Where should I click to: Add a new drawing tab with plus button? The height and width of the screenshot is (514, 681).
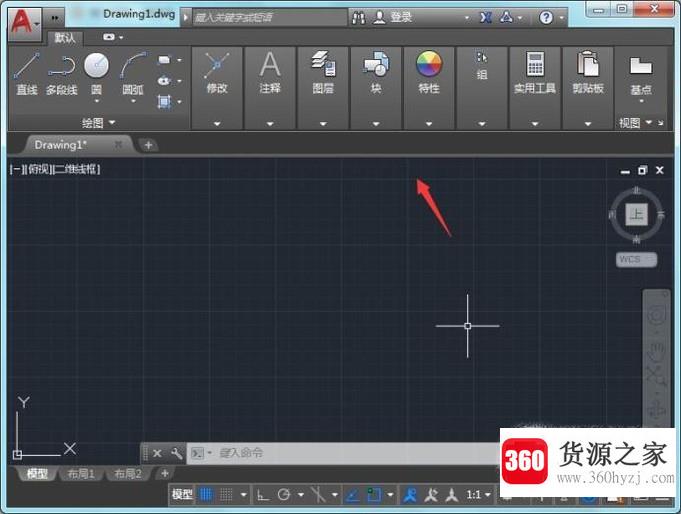point(148,145)
